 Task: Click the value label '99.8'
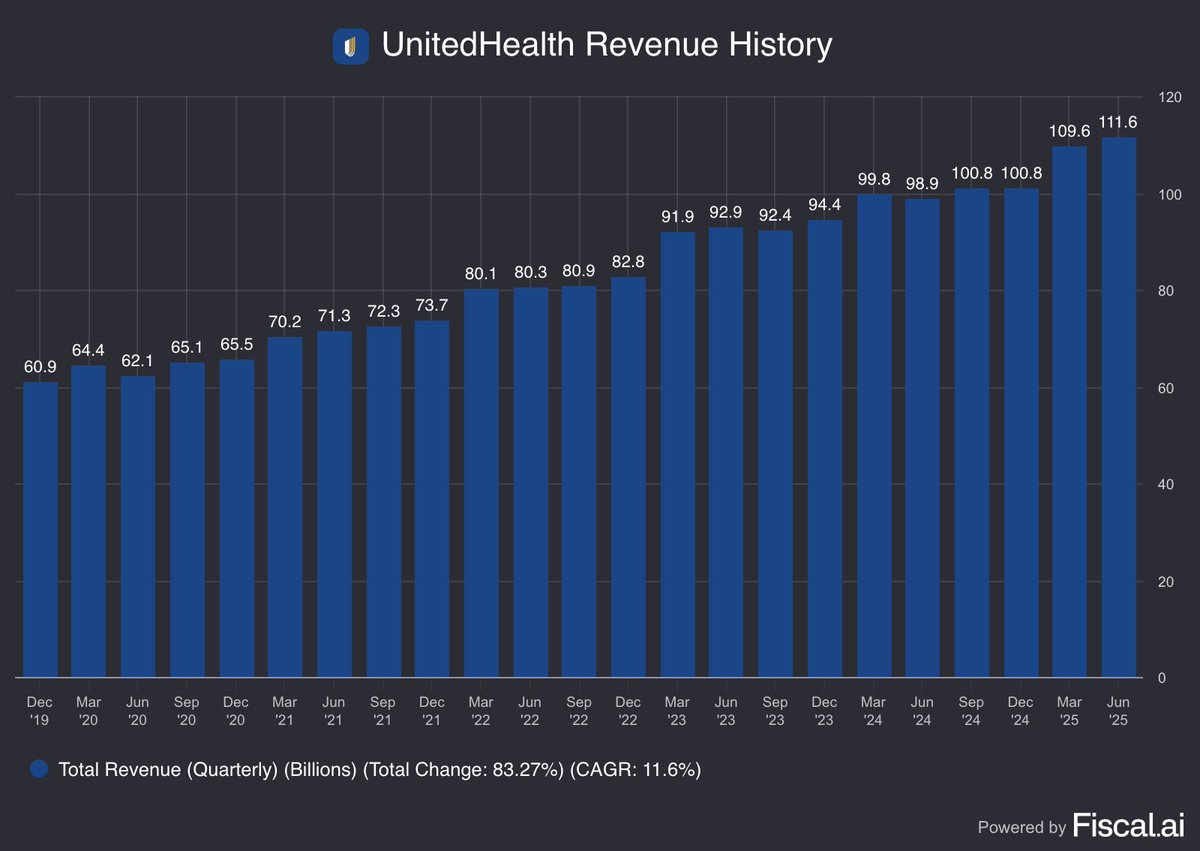click(875, 179)
